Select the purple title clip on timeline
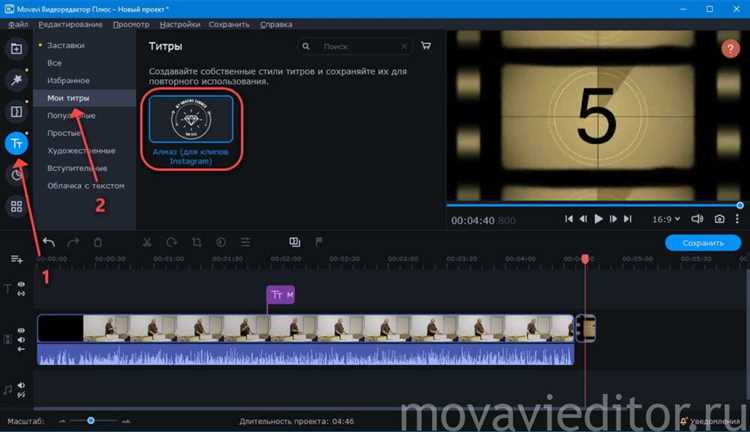The image size is (750, 432). click(x=280, y=295)
